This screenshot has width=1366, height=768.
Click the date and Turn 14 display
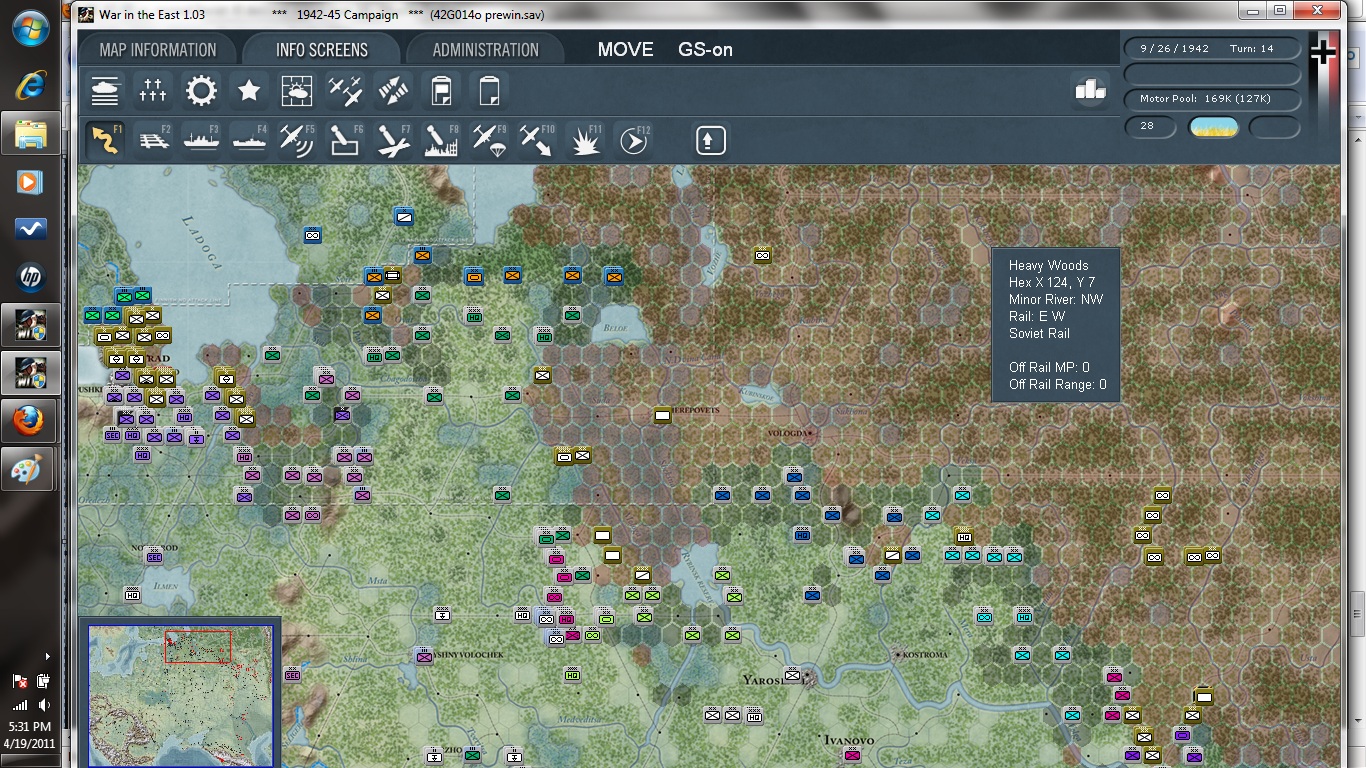pos(1213,48)
